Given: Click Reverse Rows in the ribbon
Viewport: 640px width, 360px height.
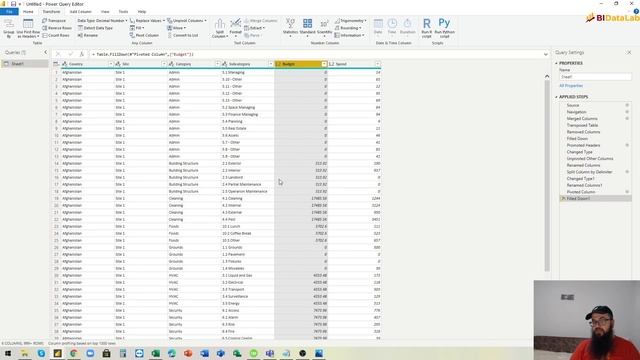Looking at the screenshot, I should pyautogui.click(x=57, y=28).
